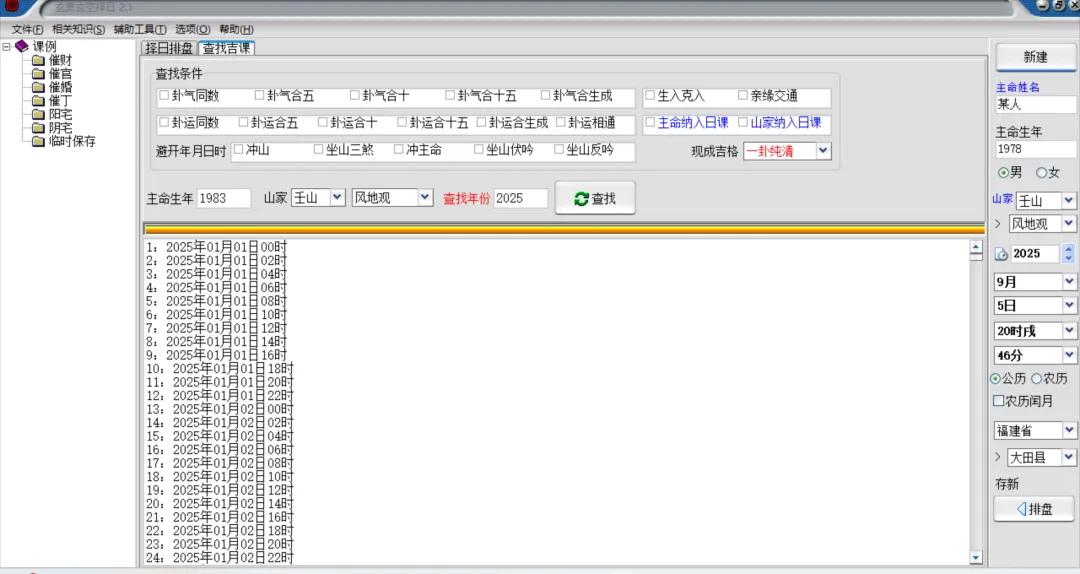Viewport: 1080px width, 574px height.
Task: Enable the 卦运合十 checkbox
Action: 322,122
